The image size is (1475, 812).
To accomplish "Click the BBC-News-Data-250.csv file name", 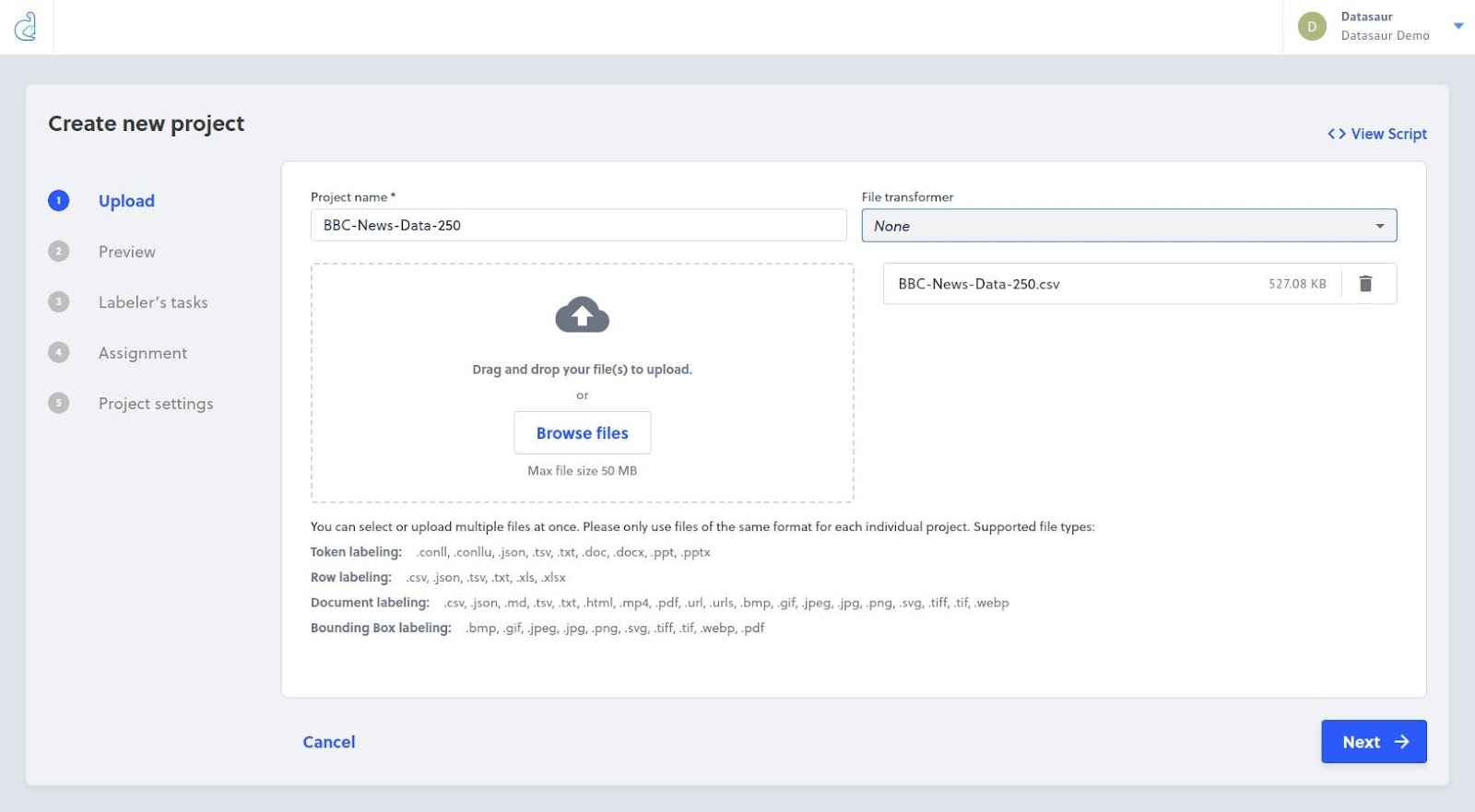I will [x=979, y=284].
